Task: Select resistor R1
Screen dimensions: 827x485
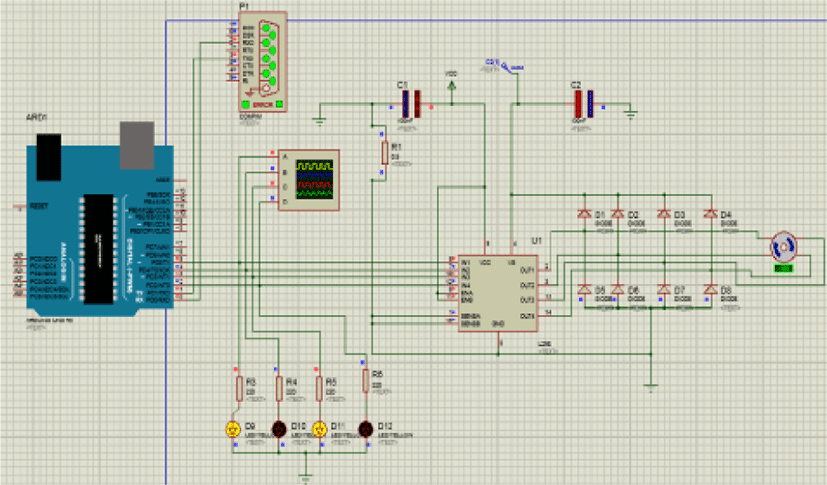Action: click(x=385, y=153)
